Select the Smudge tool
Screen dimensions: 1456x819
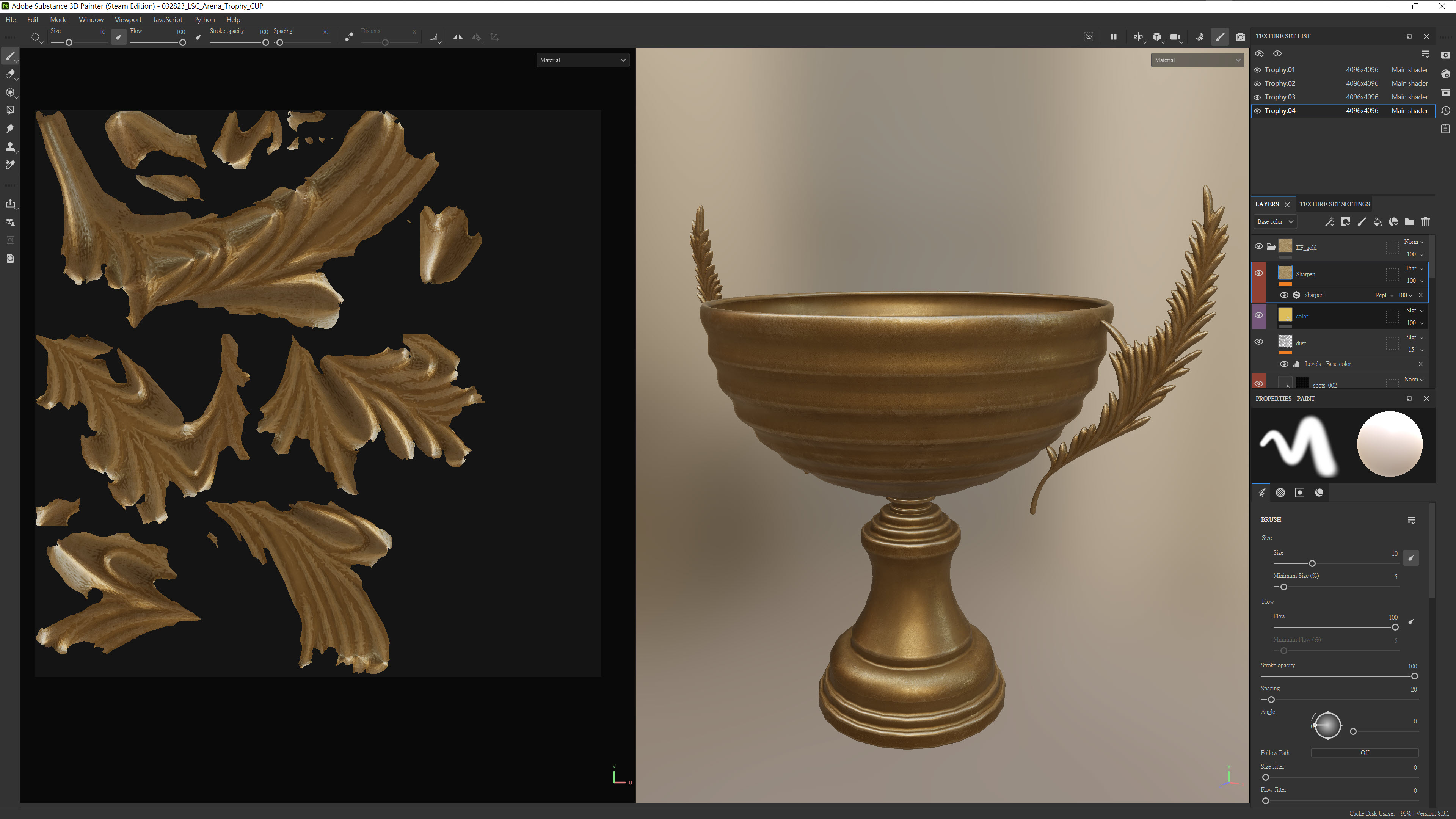9,129
